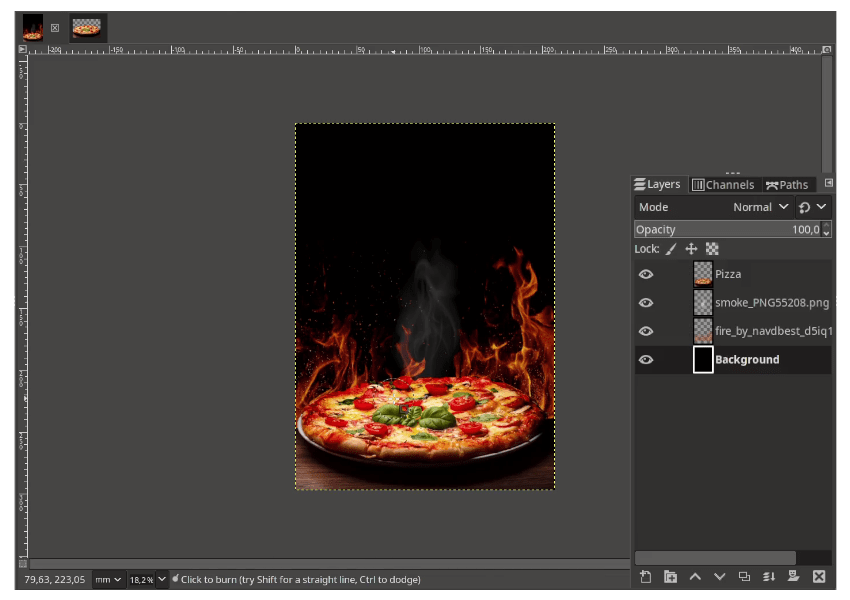Switch to the first image tab with the fire pizza thumbnail
850x600 pixels.
(33, 28)
